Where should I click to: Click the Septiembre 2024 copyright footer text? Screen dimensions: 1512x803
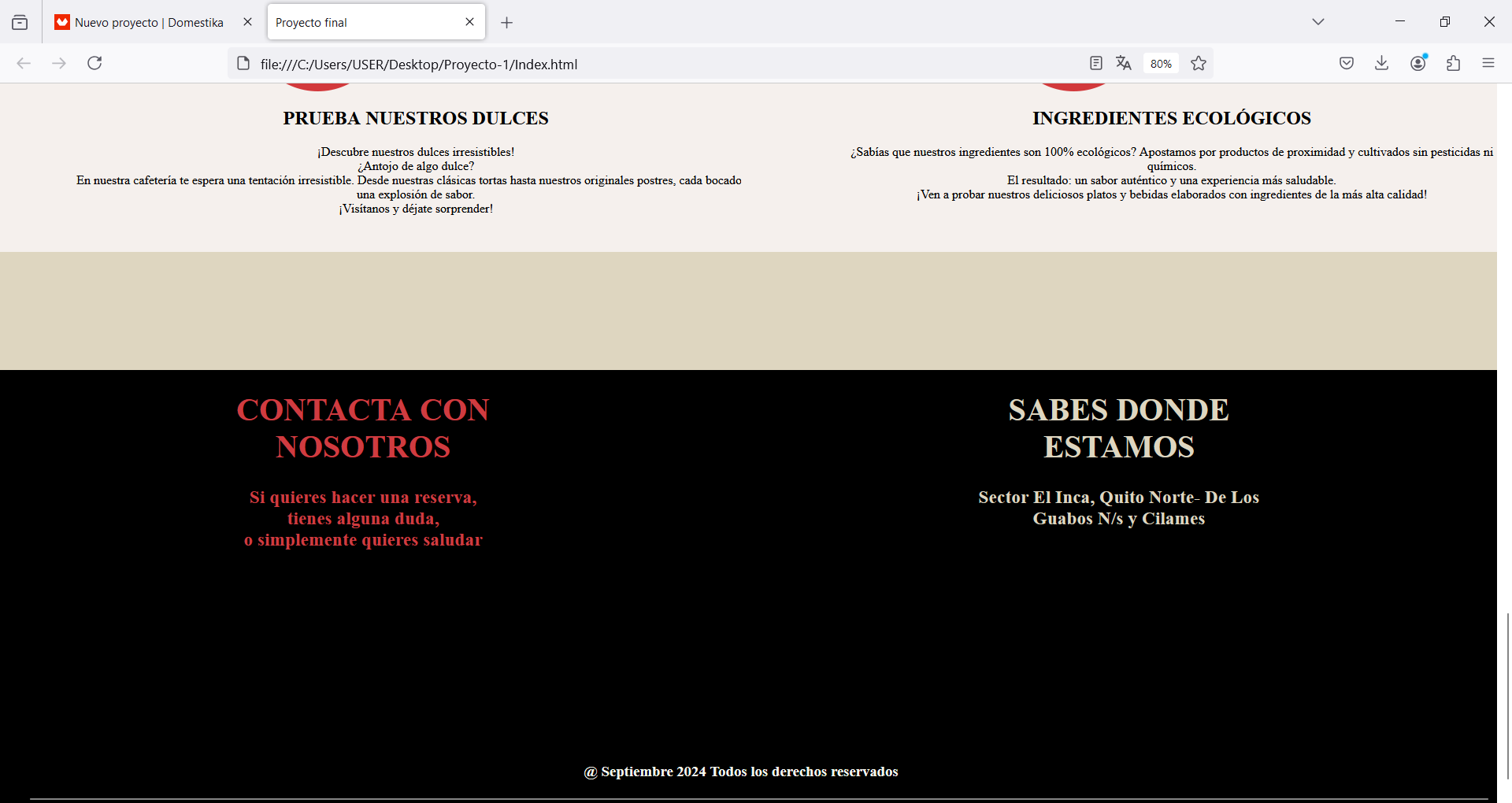(741, 772)
